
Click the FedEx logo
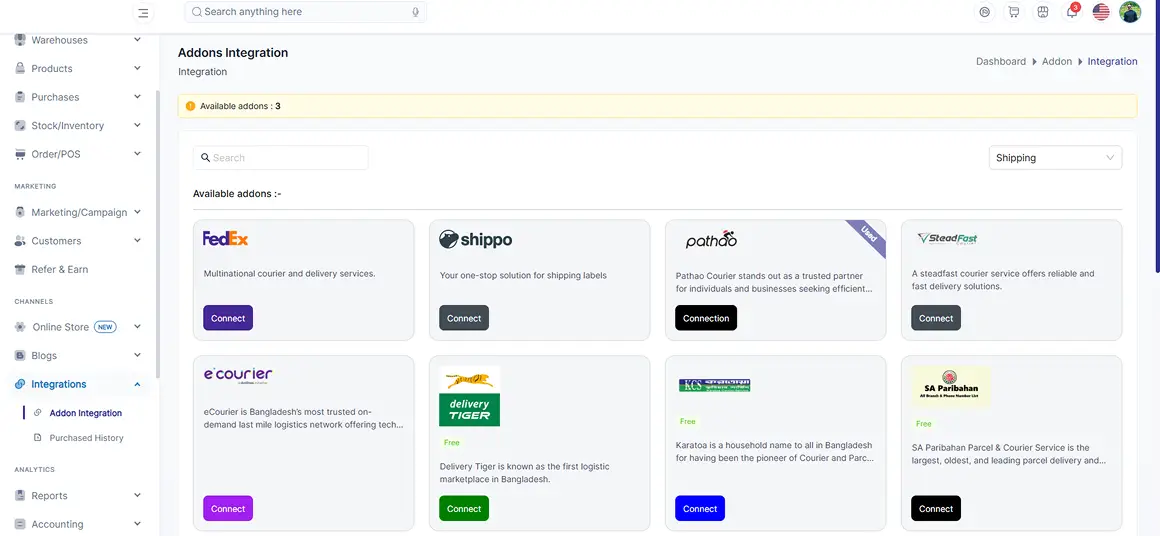[226, 239]
